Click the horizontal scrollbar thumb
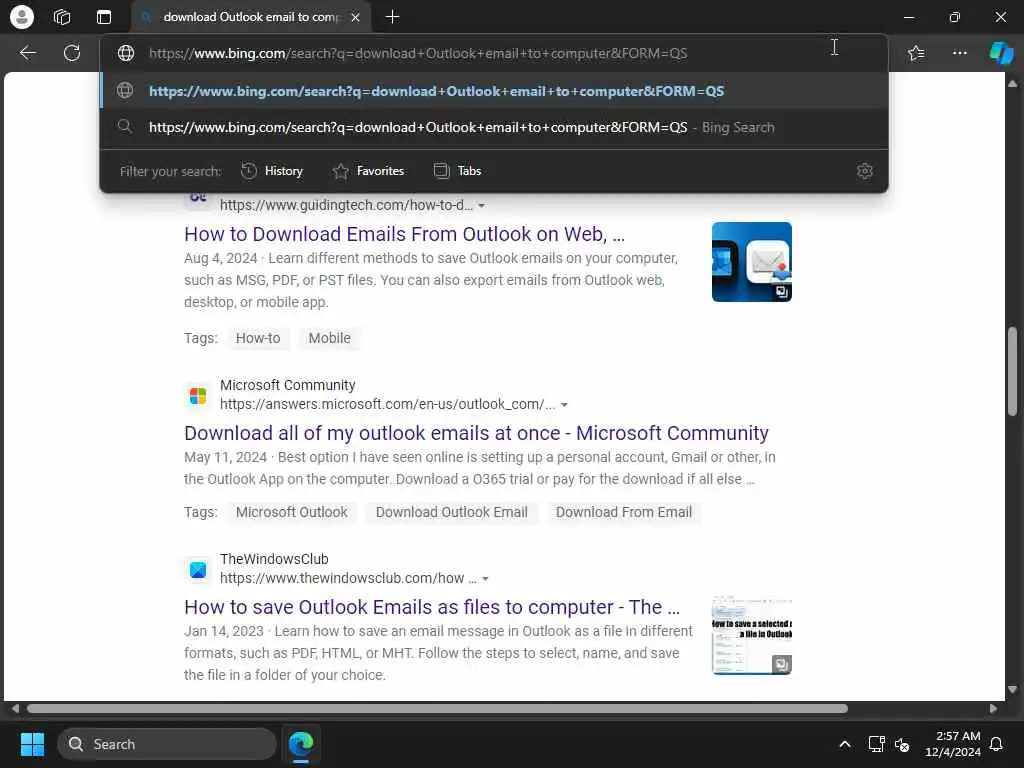 coord(437,709)
